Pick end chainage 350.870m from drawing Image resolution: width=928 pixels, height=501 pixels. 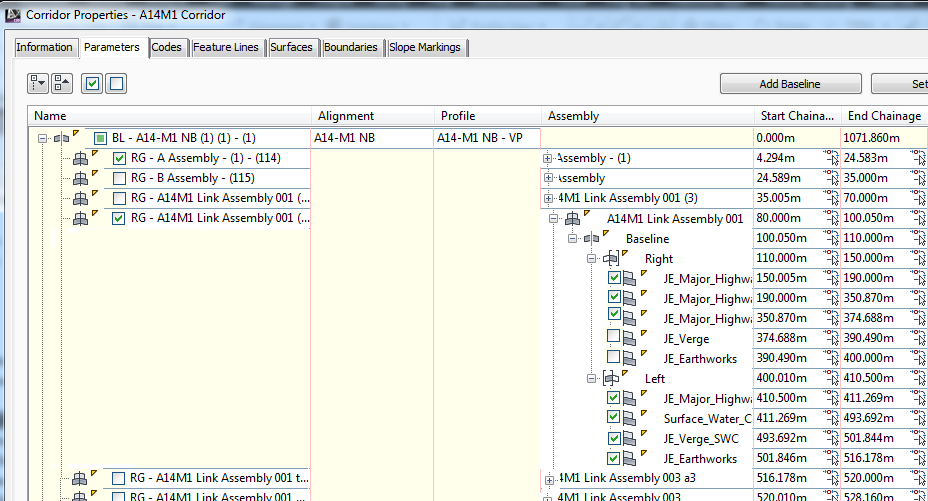click(919, 298)
